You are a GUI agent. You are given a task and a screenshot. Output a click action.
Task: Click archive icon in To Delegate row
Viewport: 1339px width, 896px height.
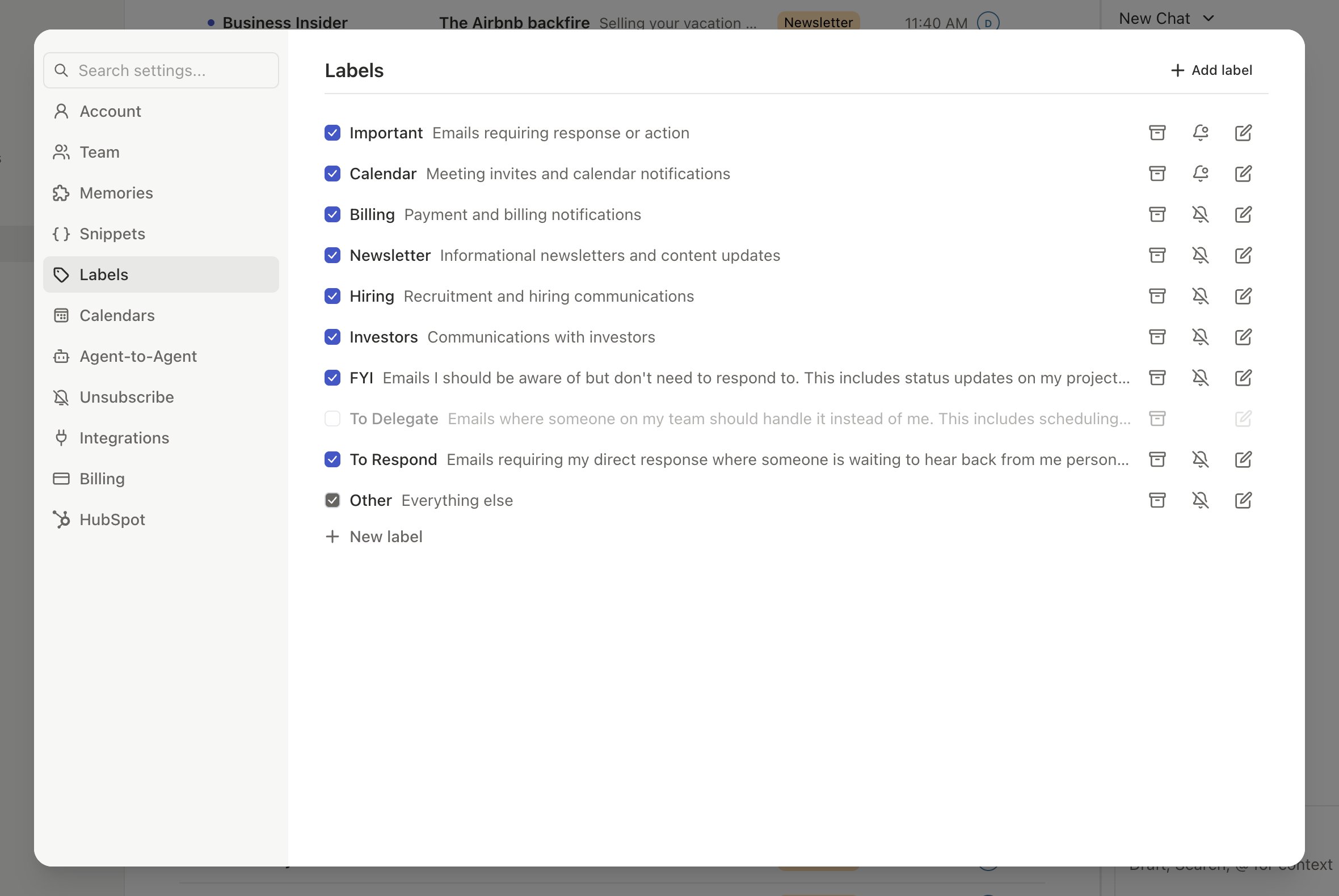(1157, 419)
